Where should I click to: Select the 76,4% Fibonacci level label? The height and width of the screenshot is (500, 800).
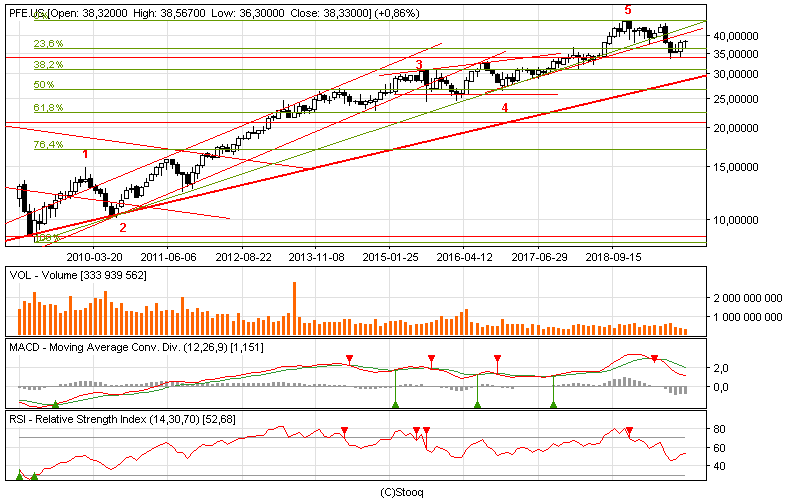pyautogui.click(x=48, y=145)
